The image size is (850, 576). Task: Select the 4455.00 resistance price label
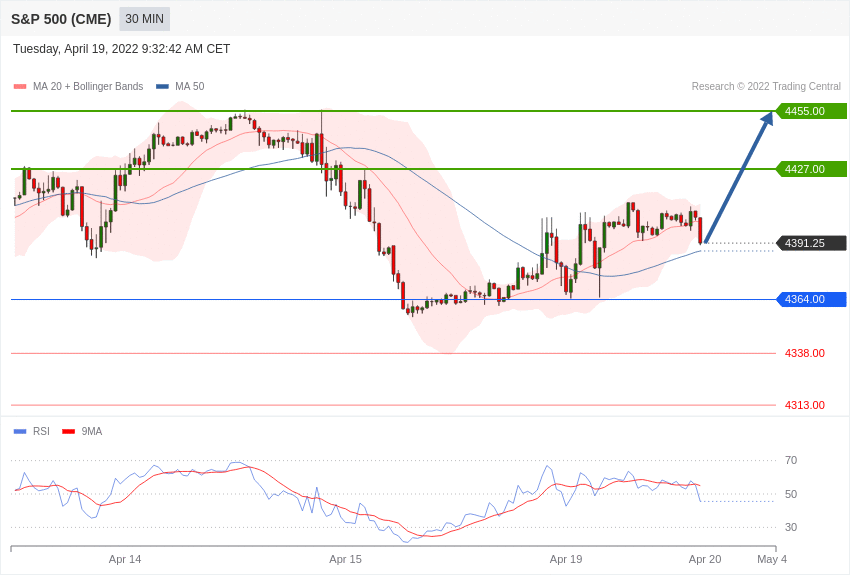(811, 111)
